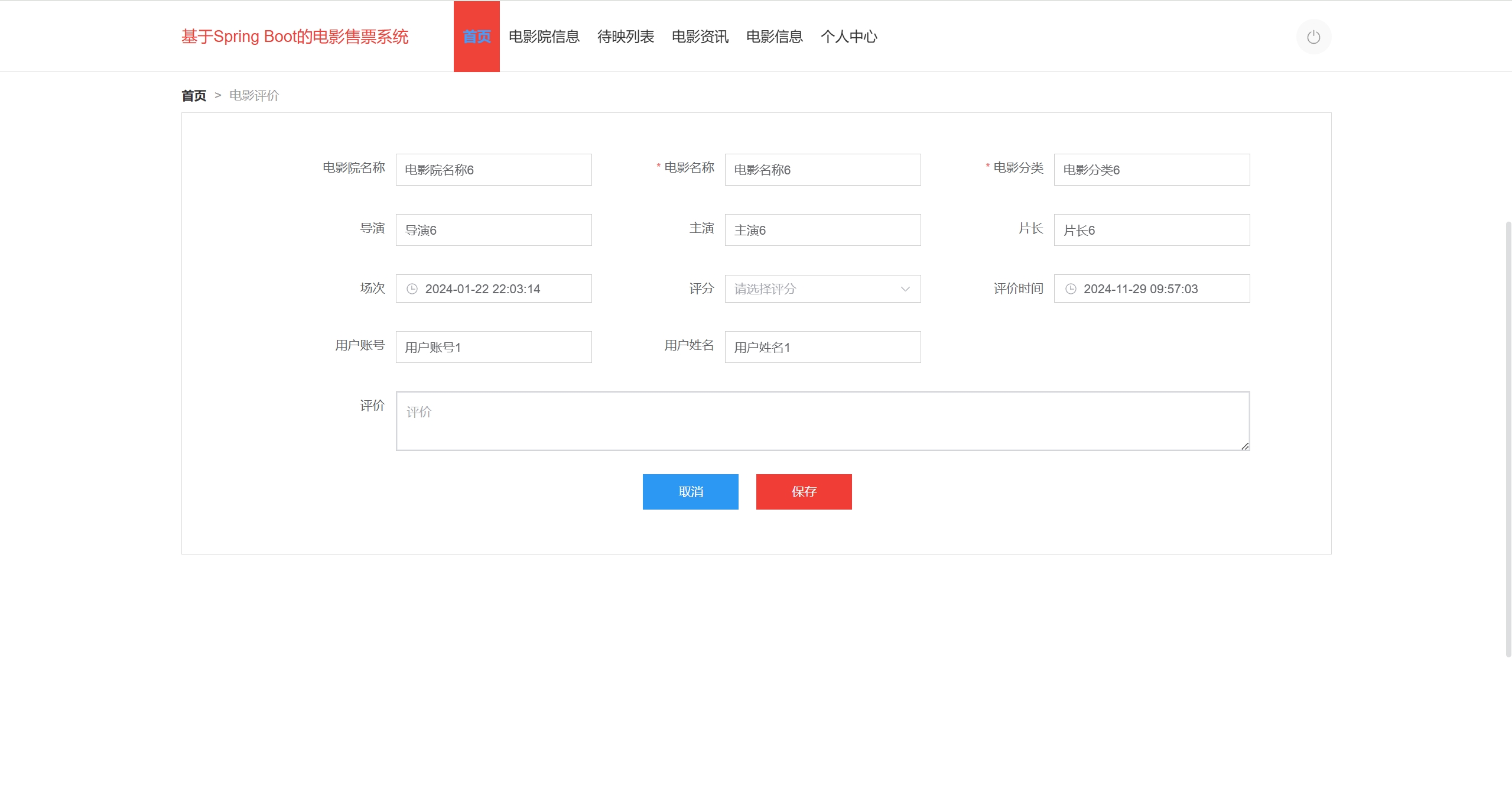Screen dimensions: 1512x804
Task: Go to 电影院信息 menu item
Action: [x=544, y=37]
